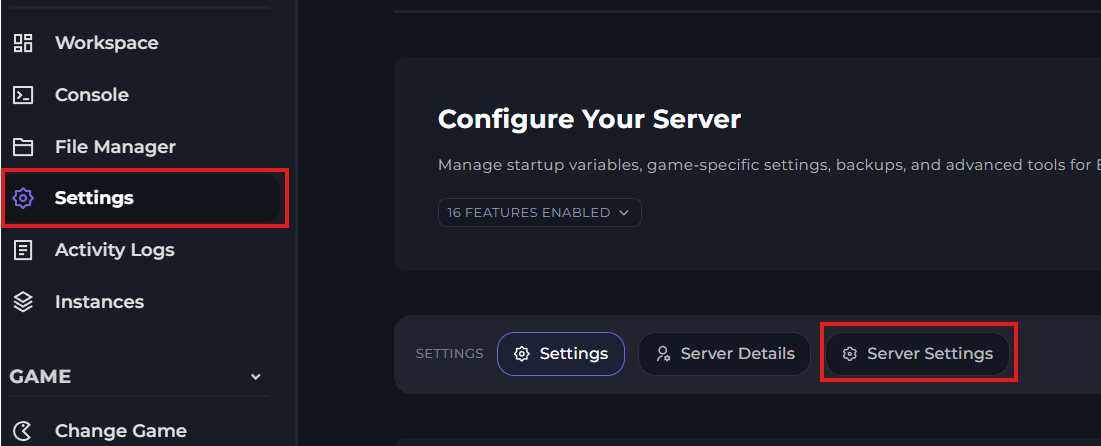Go to Workspace in the sidebar

click(106, 43)
